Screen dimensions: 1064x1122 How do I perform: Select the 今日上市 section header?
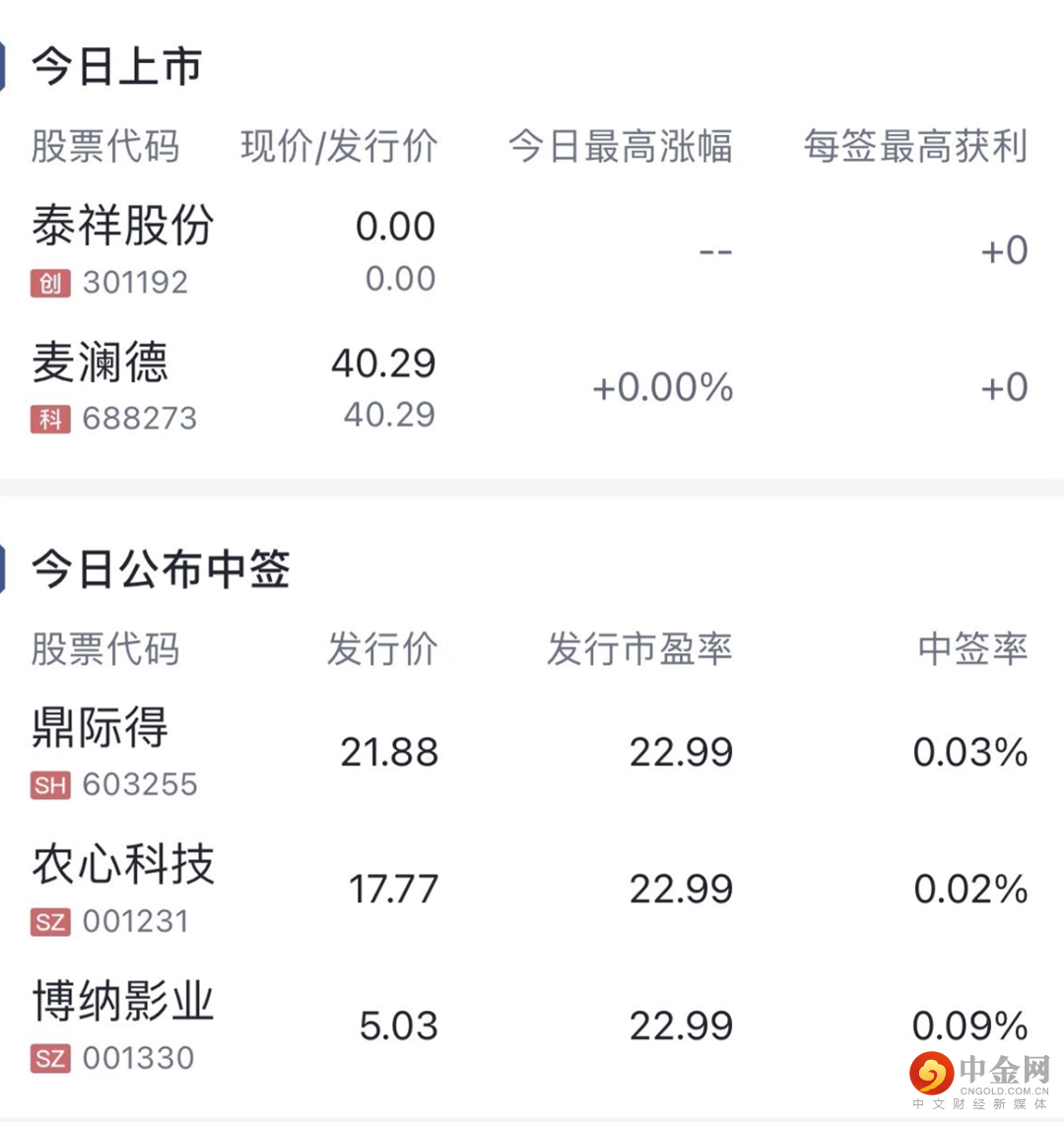116,67
